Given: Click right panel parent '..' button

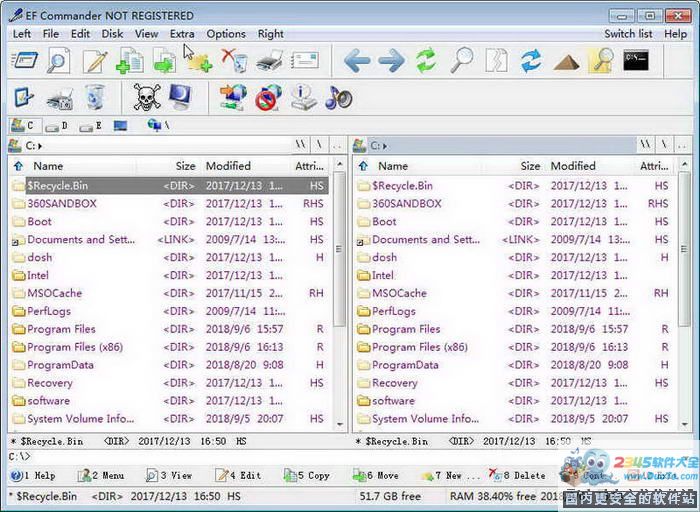Looking at the screenshot, I should (x=682, y=145).
